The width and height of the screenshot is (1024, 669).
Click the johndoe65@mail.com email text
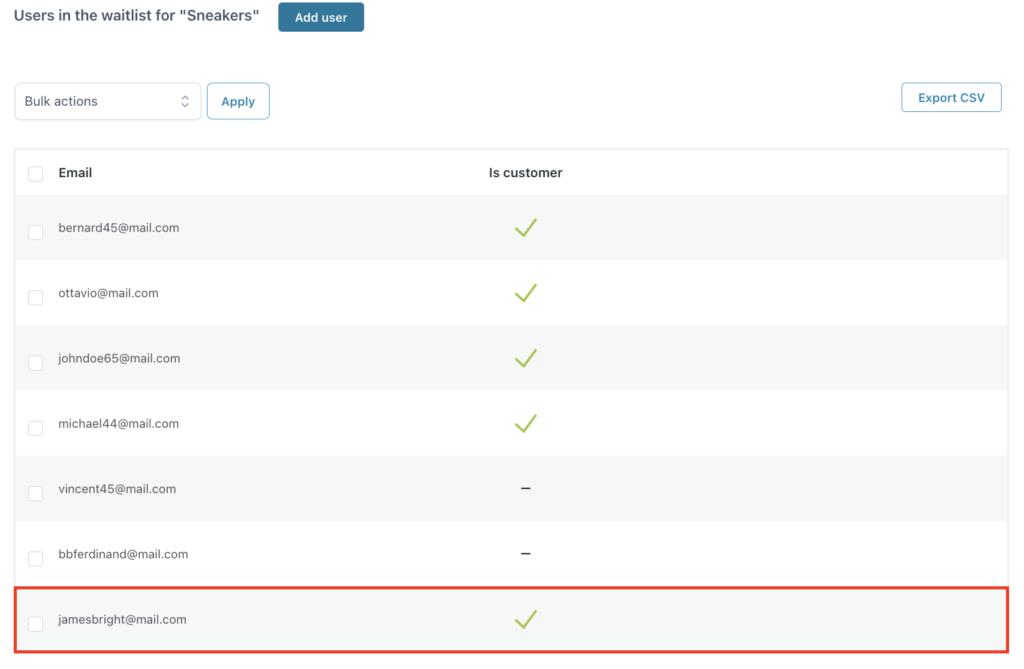tap(119, 358)
